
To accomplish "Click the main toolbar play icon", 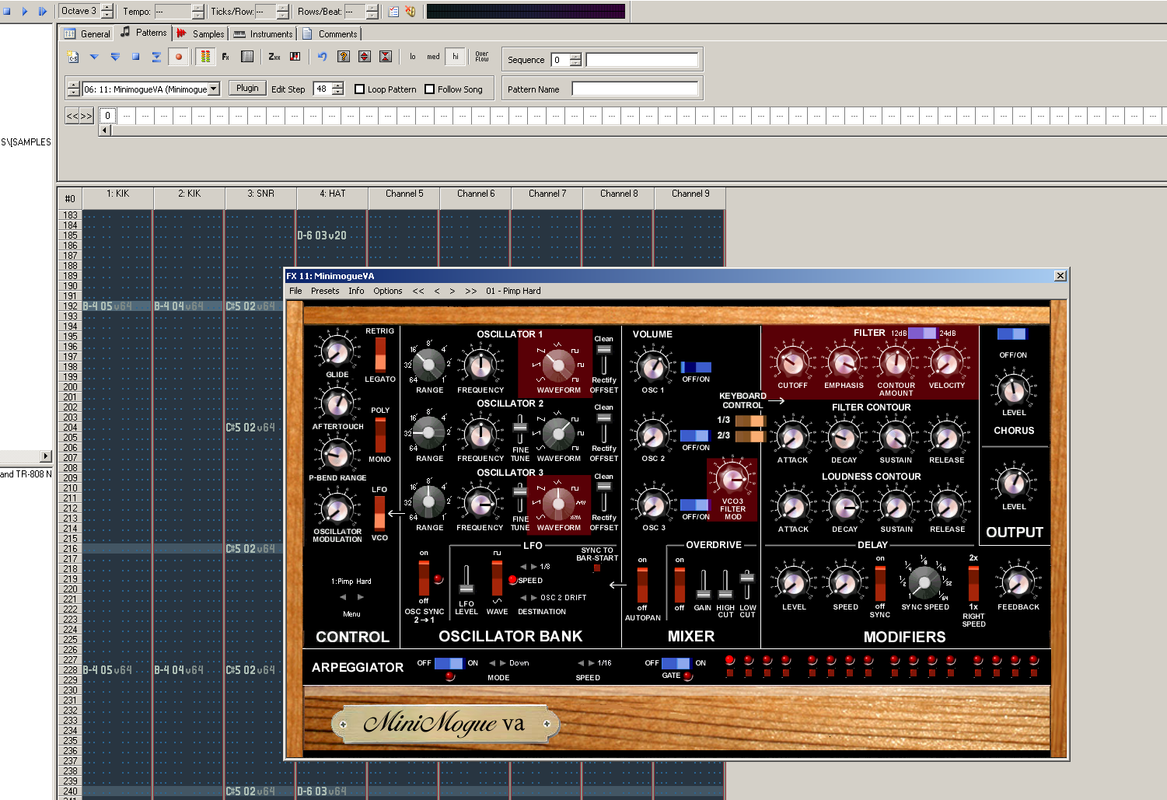I will [x=25, y=11].
